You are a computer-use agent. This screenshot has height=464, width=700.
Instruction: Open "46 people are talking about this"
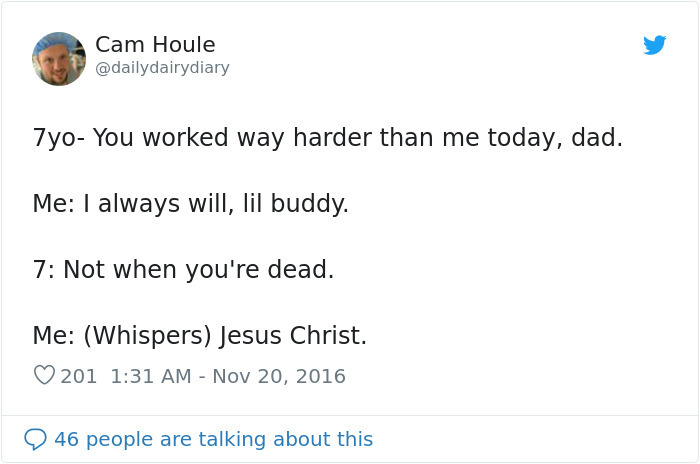point(213,439)
